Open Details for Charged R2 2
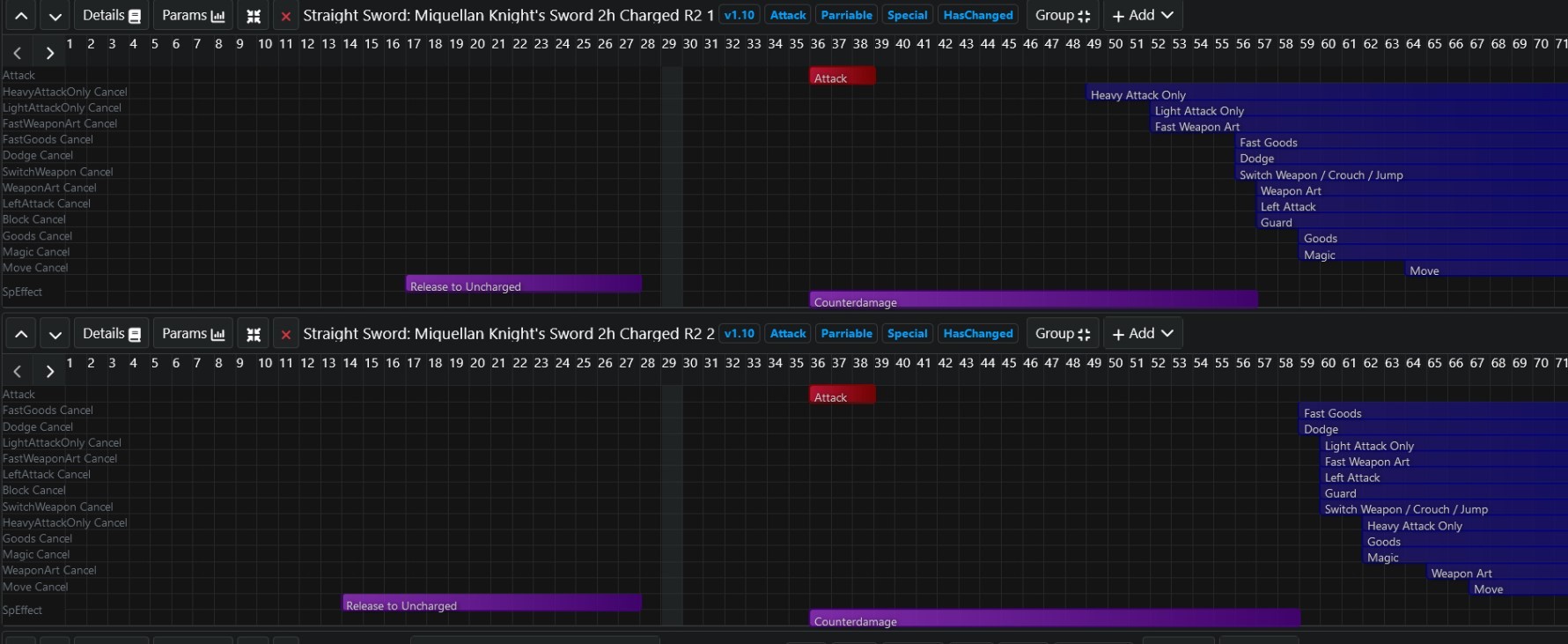1568x644 pixels. click(x=112, y=334)
